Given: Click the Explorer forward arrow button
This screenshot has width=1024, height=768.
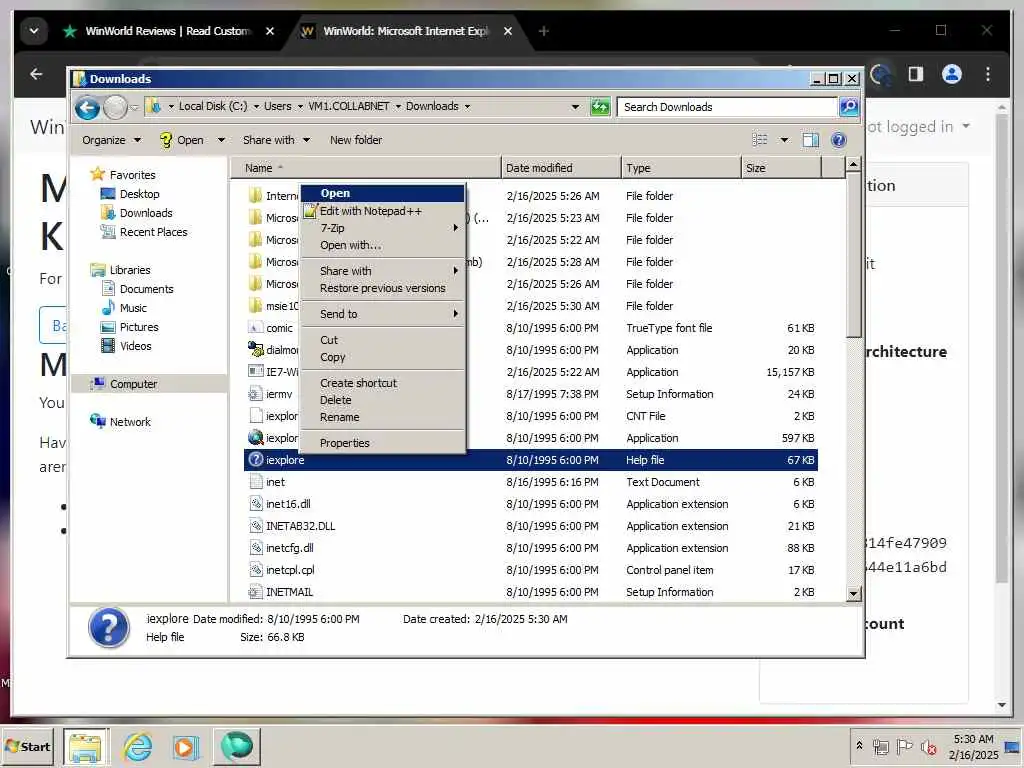Looking at the screenshot, I should pyautogui.click(x=115, y=107).
